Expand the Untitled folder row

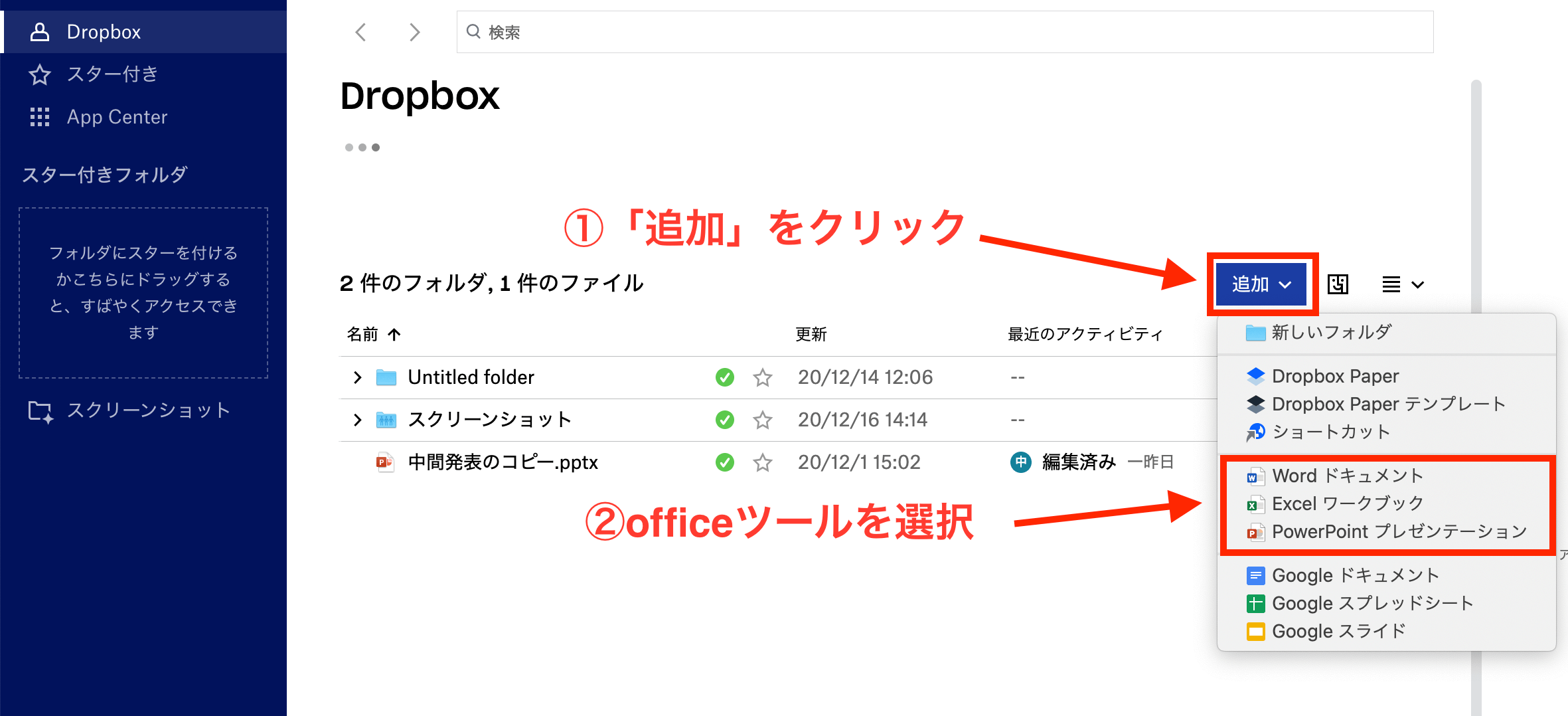click(x=357, y=377)
